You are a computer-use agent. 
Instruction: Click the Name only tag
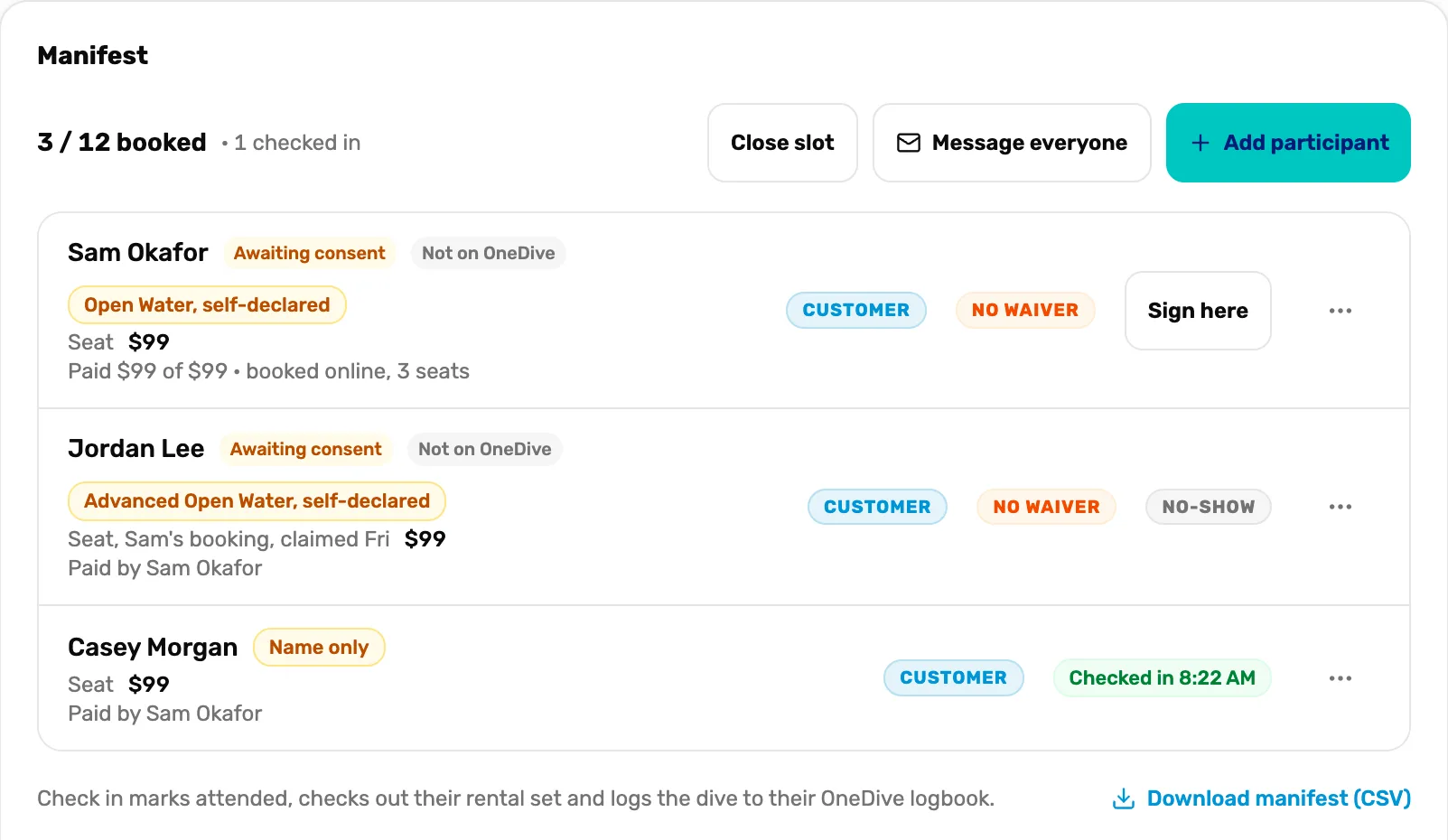click(319, 647)
